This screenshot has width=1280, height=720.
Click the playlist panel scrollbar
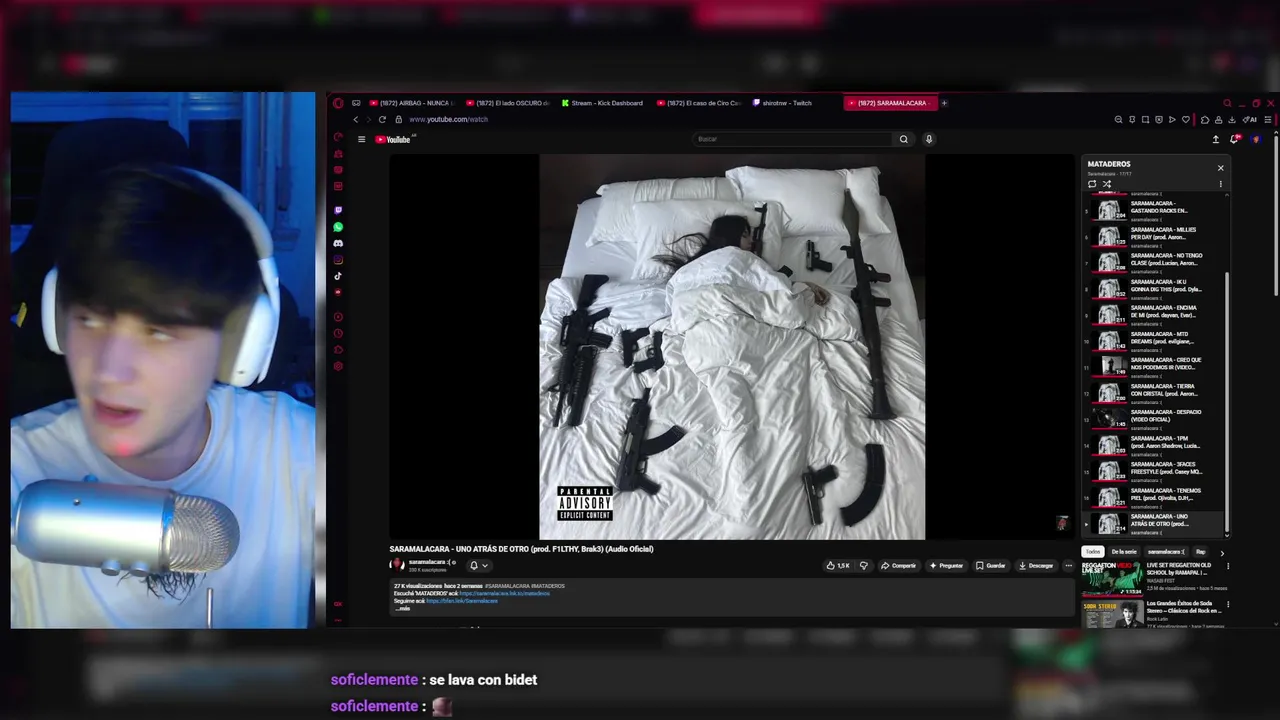[1226, 400]
